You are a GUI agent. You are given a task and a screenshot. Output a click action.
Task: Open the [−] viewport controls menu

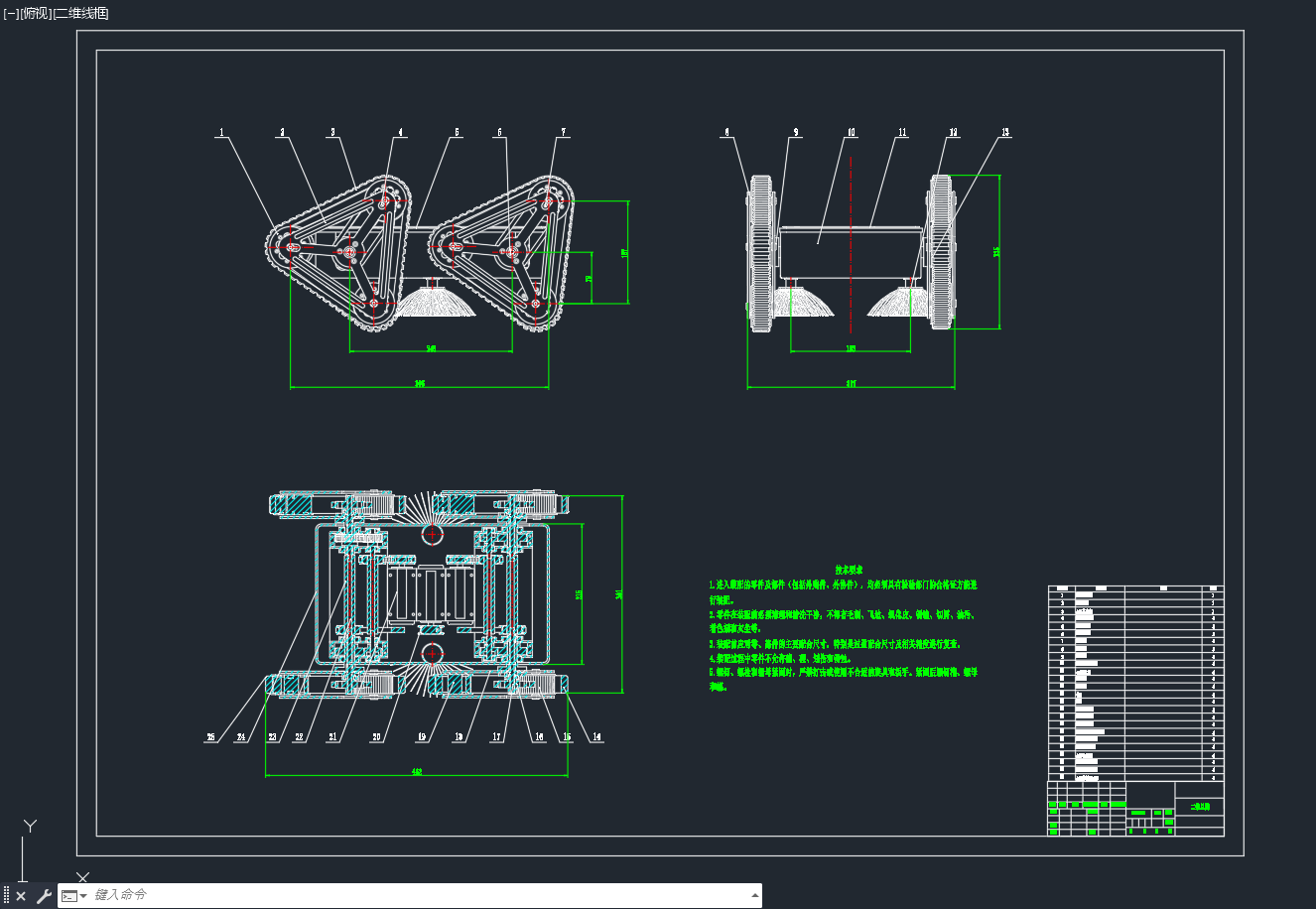[x=10, y=13]
